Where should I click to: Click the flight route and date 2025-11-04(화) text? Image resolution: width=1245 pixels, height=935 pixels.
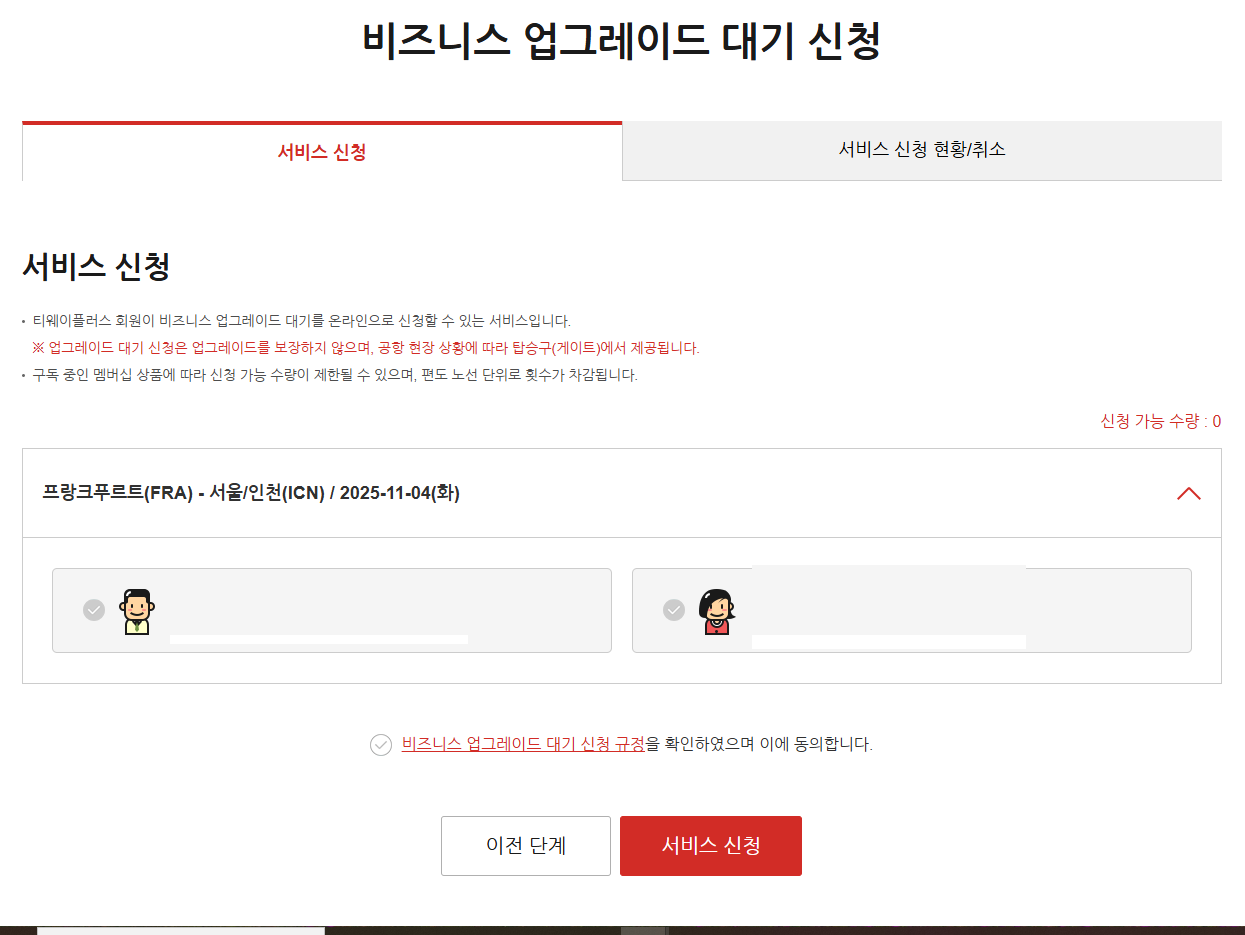251,492
